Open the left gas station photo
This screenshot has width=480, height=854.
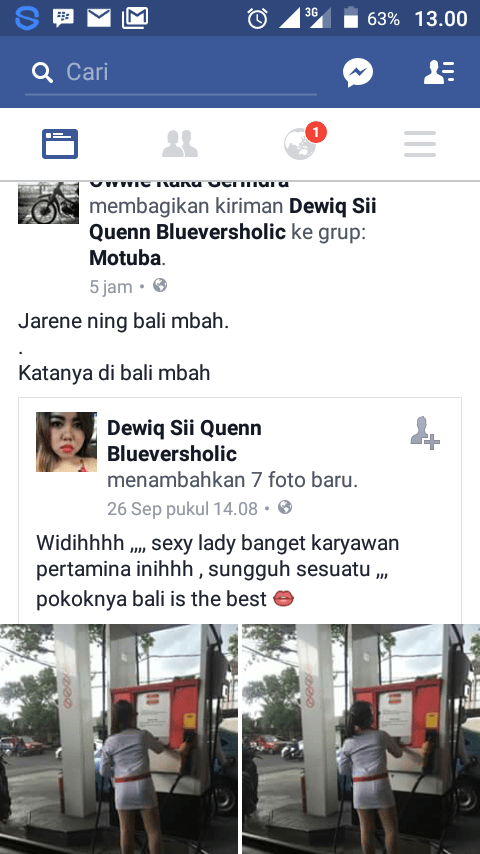coord(119,739)
